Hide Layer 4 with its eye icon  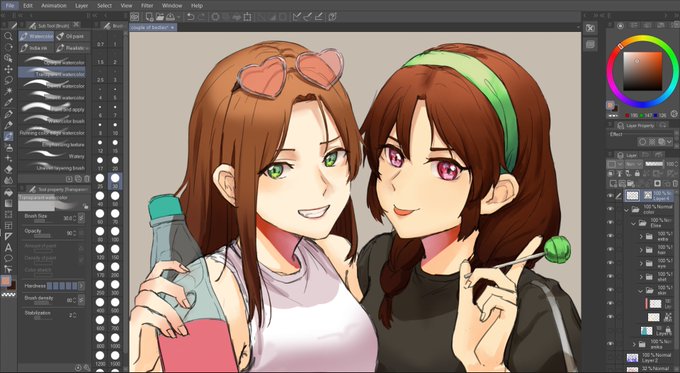pos(611,196)
